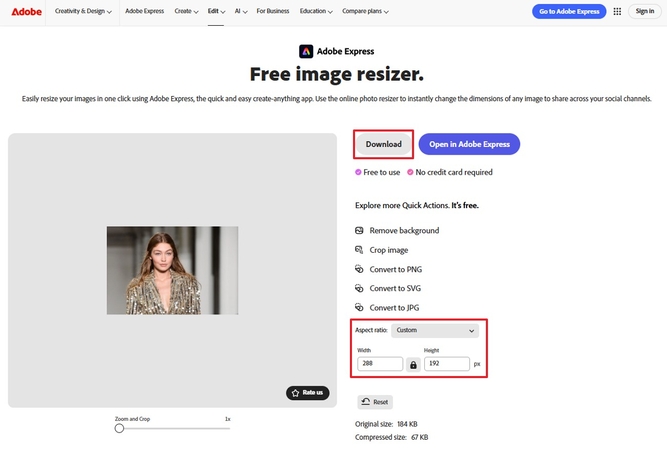Click the Convert to PNG icon

click(x=359, y=269)
